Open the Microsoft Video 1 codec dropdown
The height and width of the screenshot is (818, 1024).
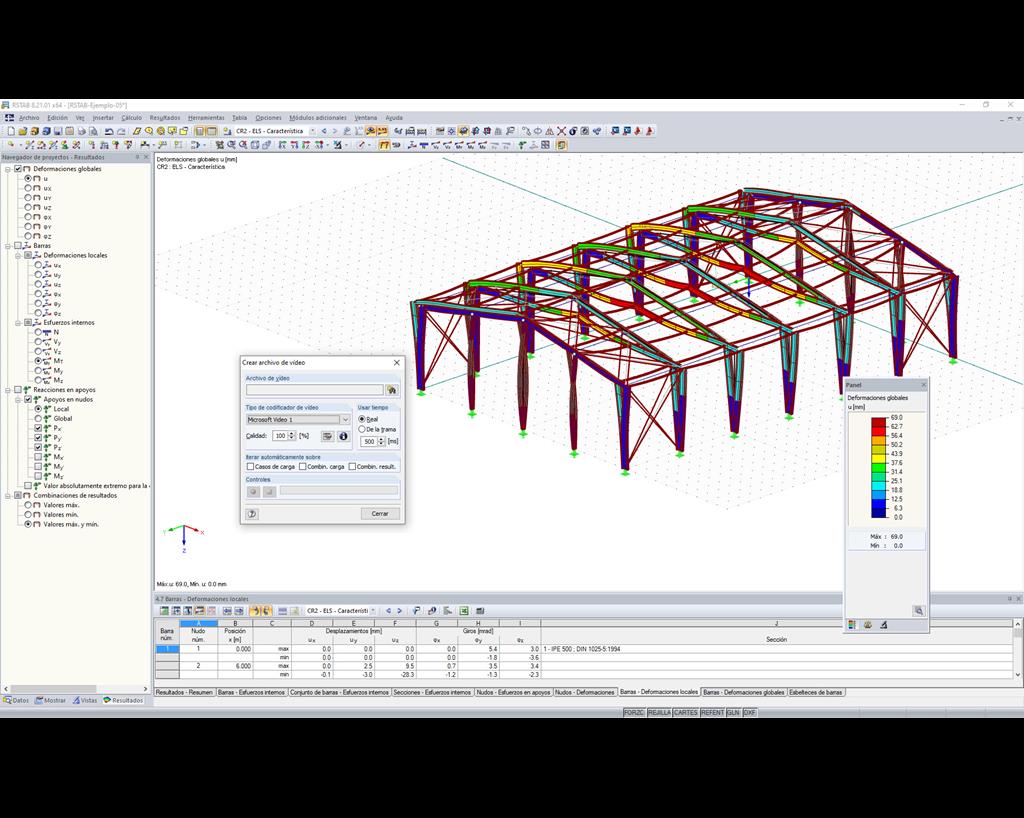(x=345, y=420)
